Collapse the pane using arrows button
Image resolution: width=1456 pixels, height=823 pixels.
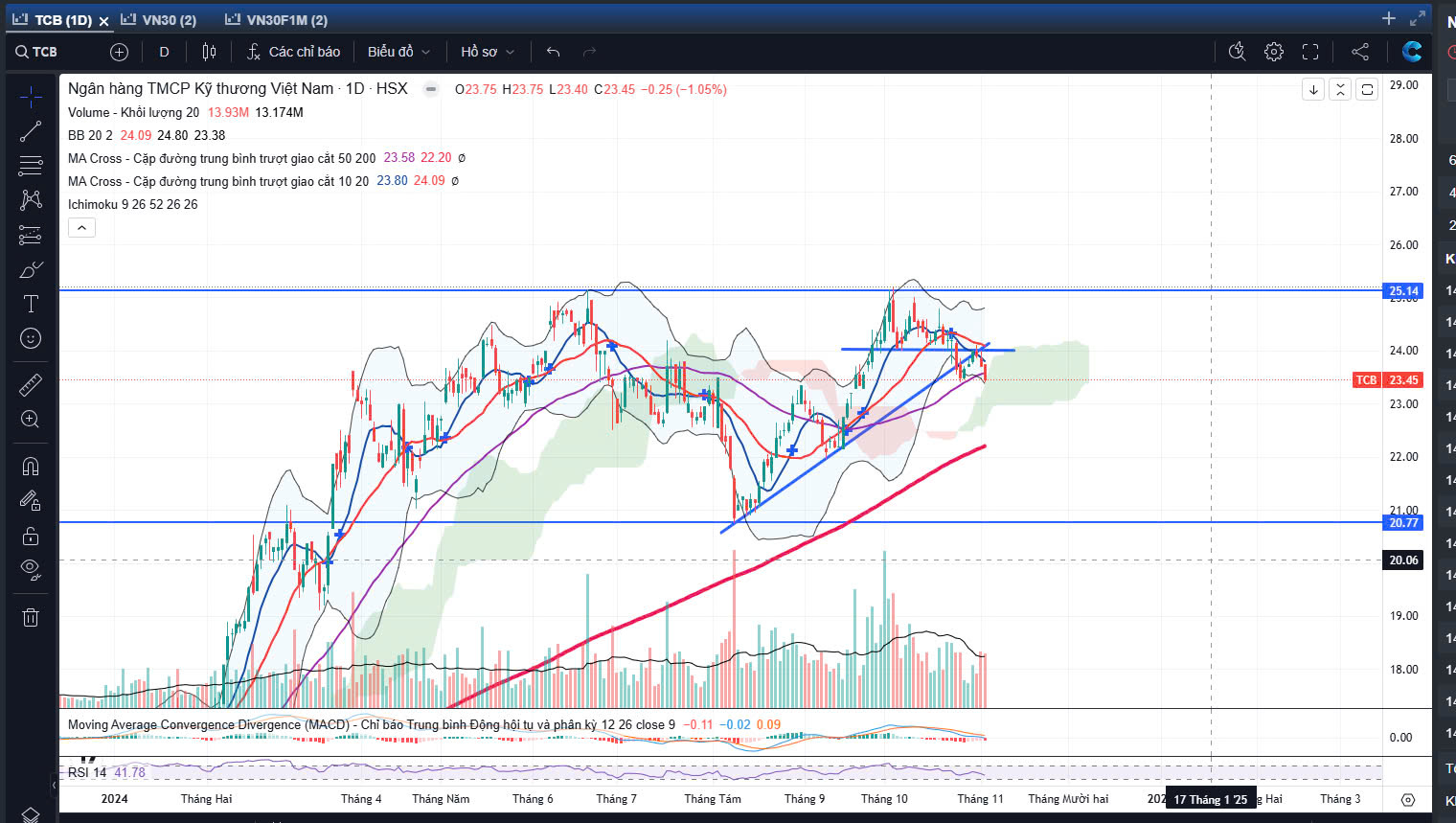point(1340,89)
